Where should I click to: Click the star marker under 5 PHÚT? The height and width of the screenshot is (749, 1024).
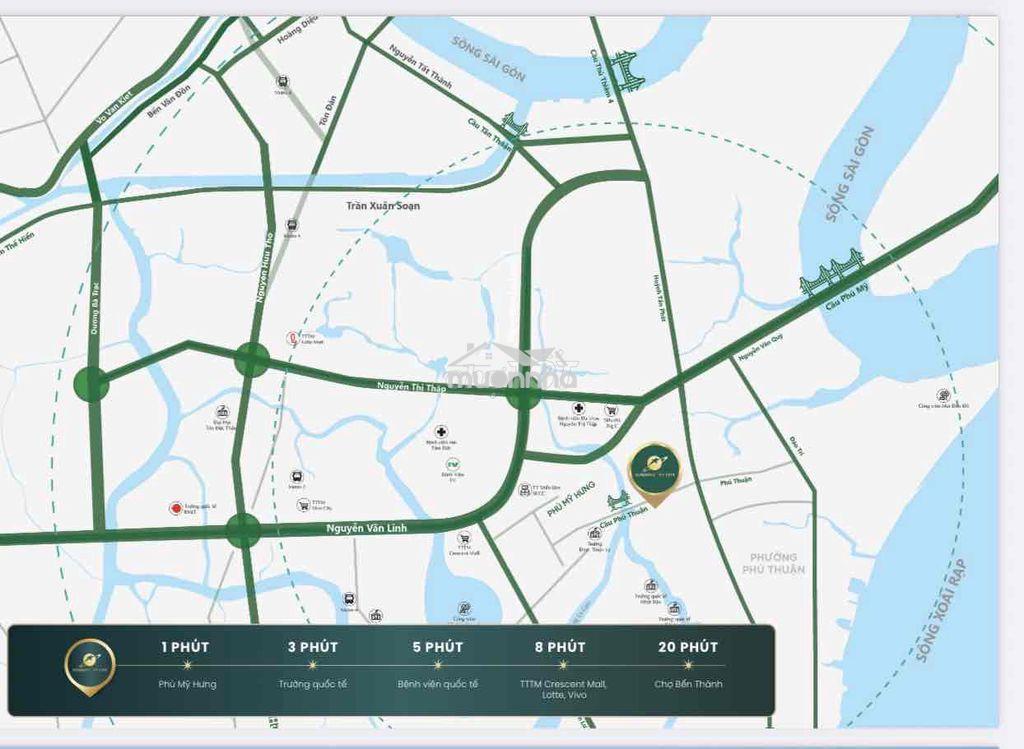tap(438, 665)
